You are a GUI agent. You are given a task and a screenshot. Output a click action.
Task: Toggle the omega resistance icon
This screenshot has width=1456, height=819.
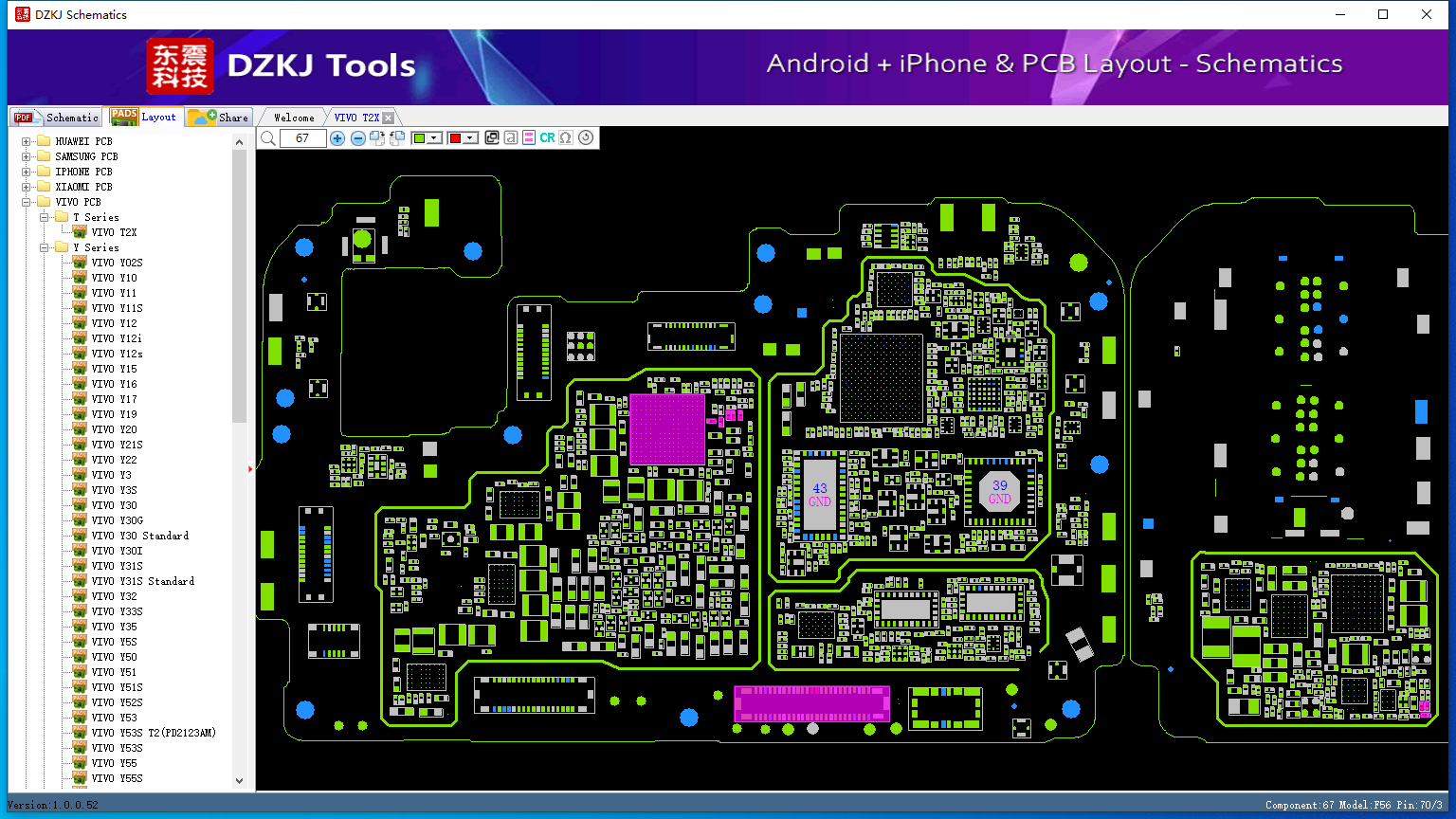click(566, 138)
